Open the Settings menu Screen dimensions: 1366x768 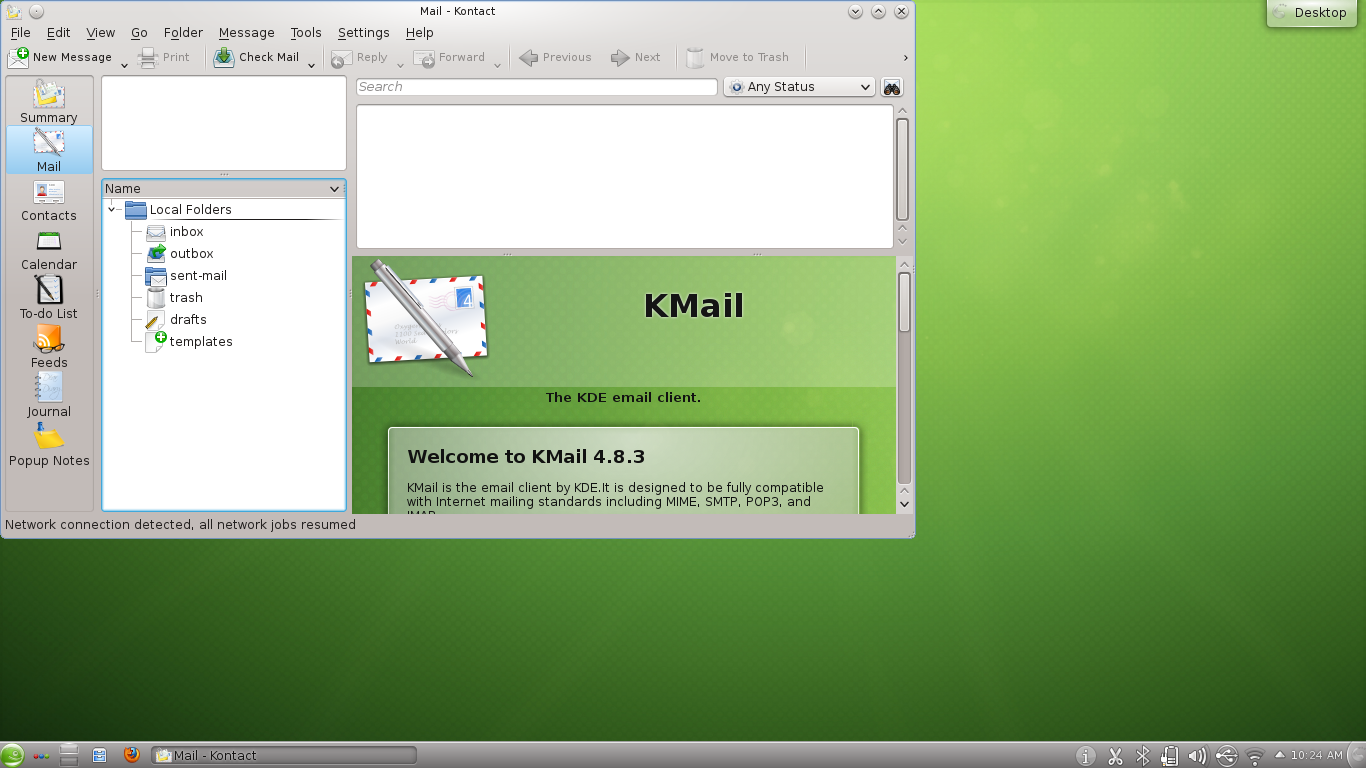[363, 33]
